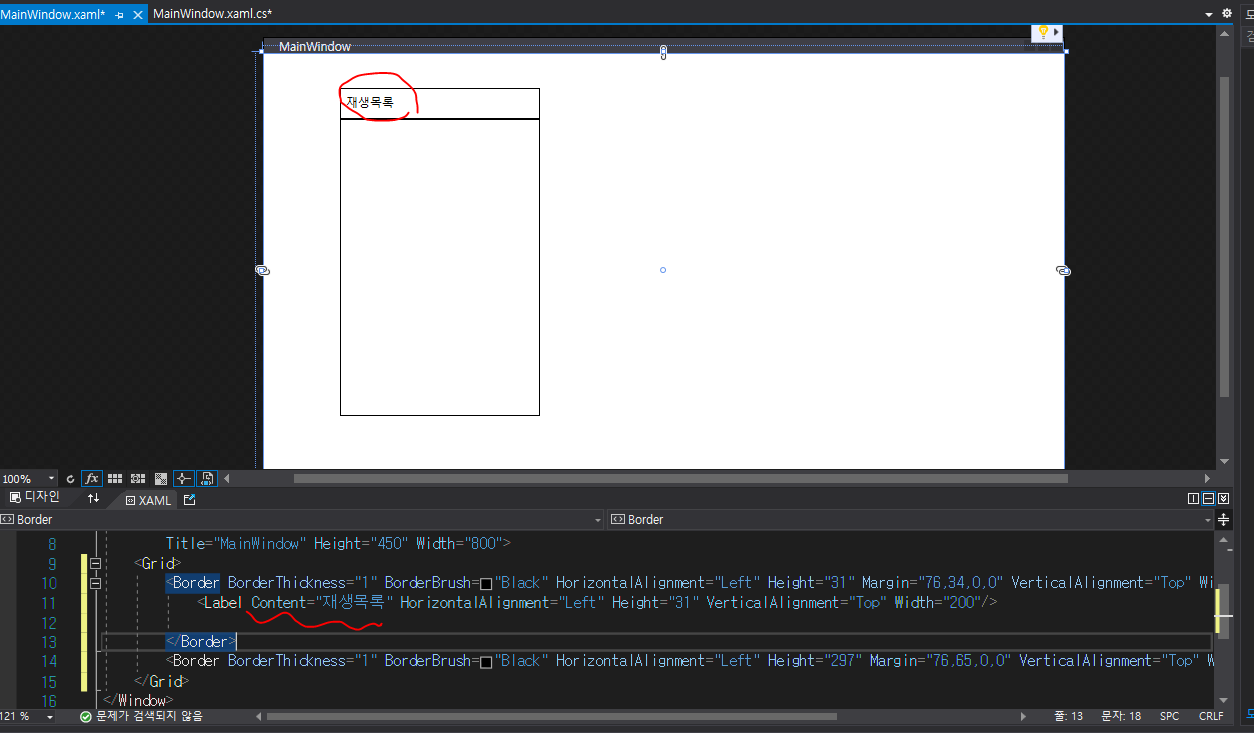Image resolution: width=1254 pixels, height=733 pixels.
Task: Collapse the pane with double-chevron icon
Action: [1224, 498]
